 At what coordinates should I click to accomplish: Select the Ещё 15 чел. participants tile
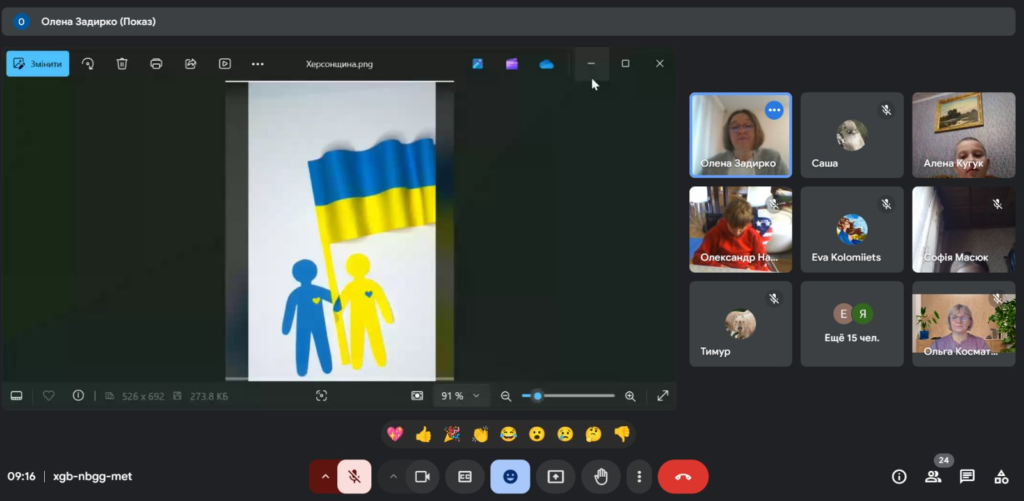852,324
